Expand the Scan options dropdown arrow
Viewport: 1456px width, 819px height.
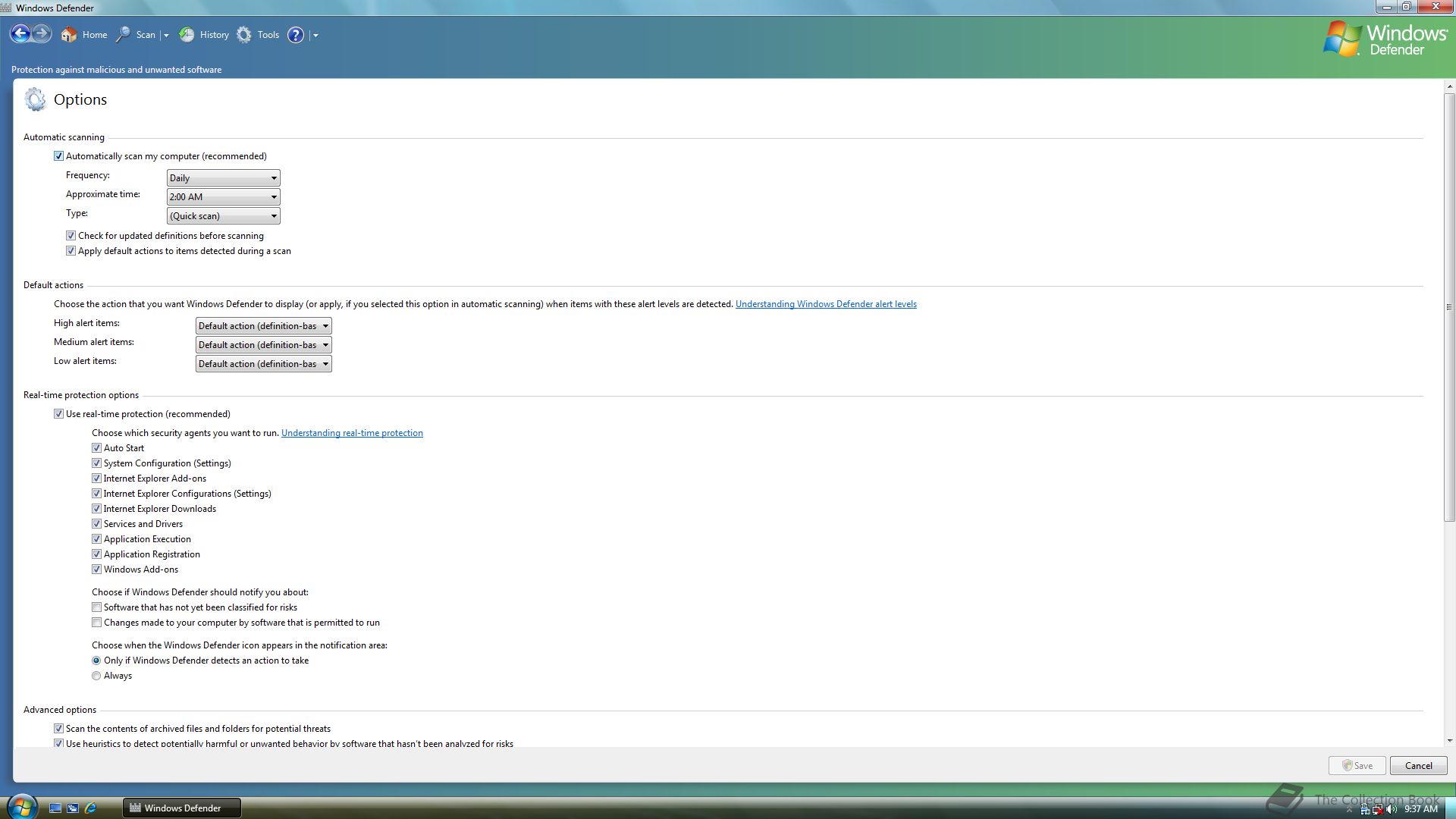[x=166, y=36]
